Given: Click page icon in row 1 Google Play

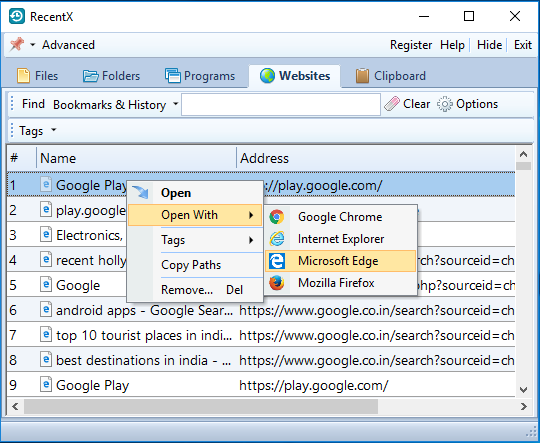Looking at the screenshot, I should (46, 184).
